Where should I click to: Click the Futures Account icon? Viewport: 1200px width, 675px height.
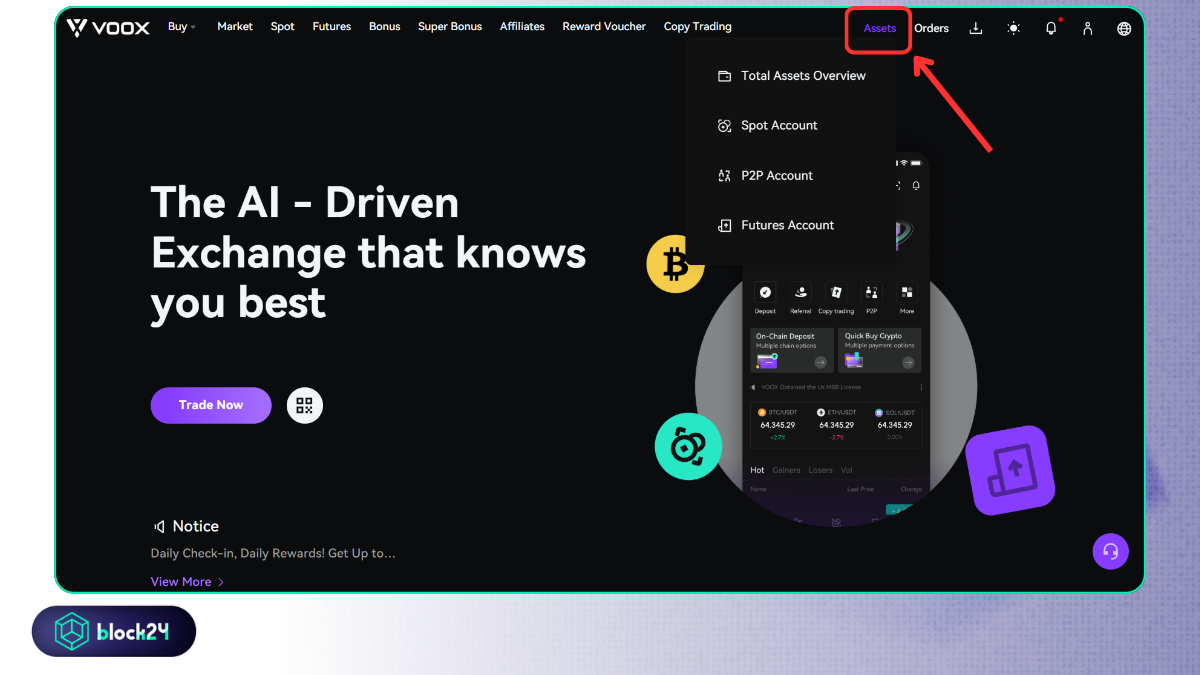click(725, 226)
